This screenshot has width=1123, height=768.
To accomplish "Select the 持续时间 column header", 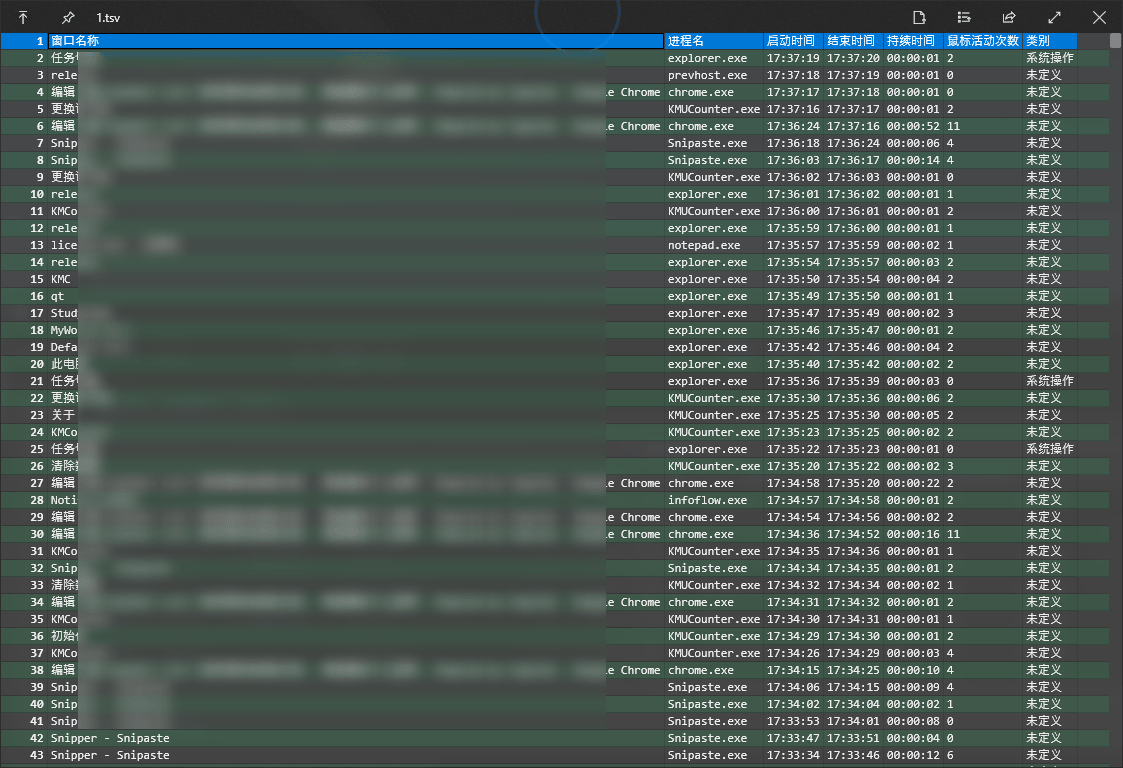I will (913, 41).
